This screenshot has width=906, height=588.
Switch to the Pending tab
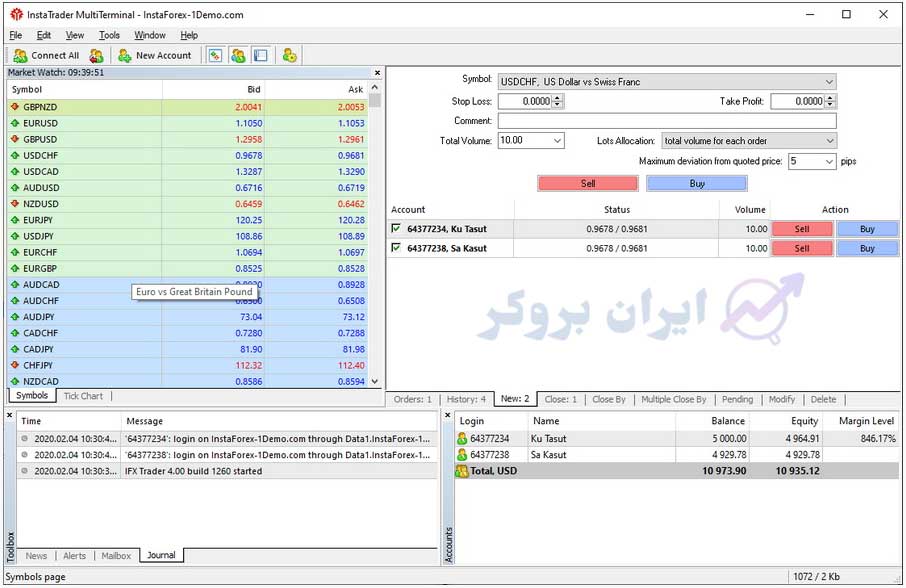[x=737, y=399]
